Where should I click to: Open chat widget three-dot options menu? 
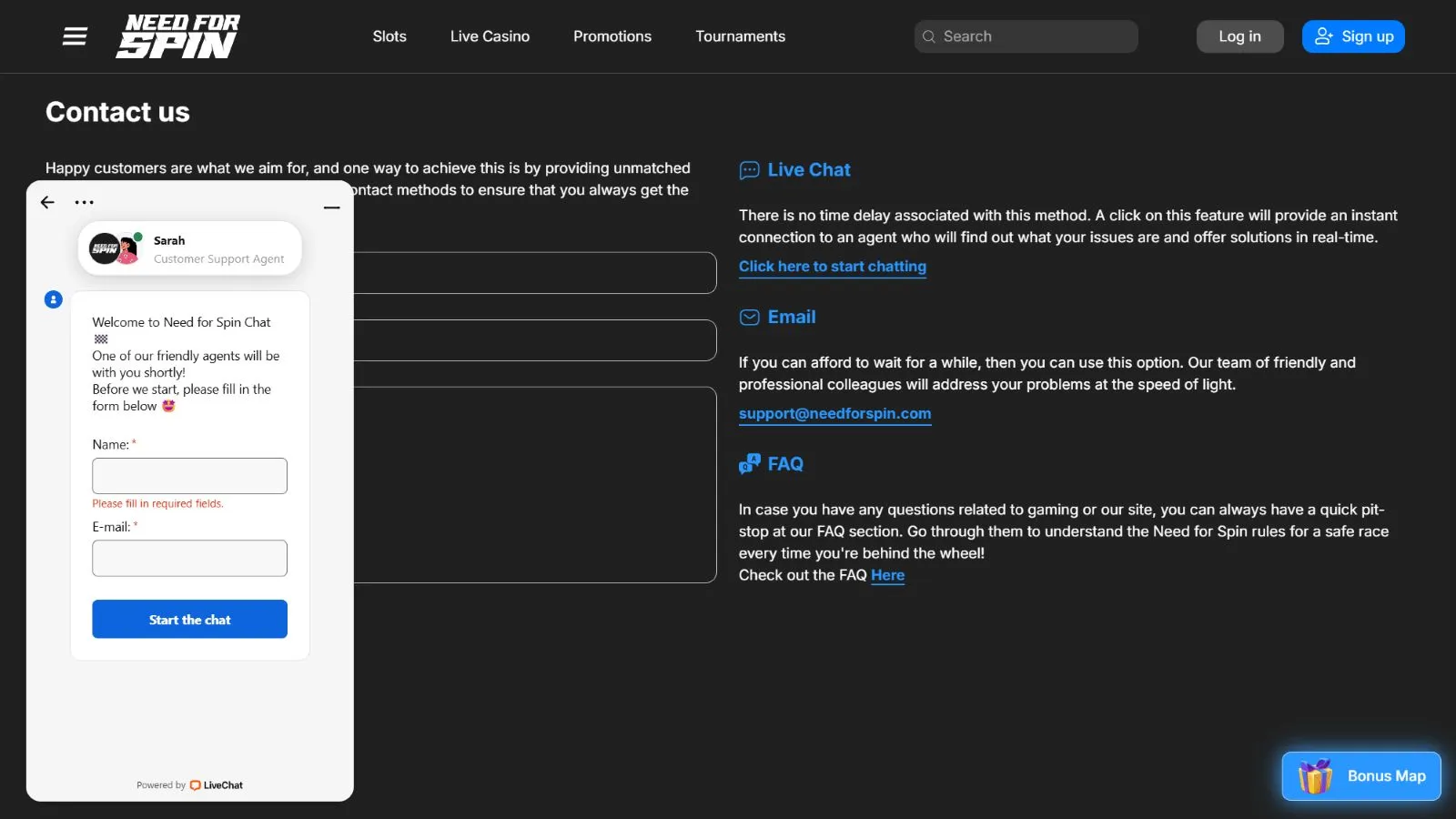click(85, 202)
